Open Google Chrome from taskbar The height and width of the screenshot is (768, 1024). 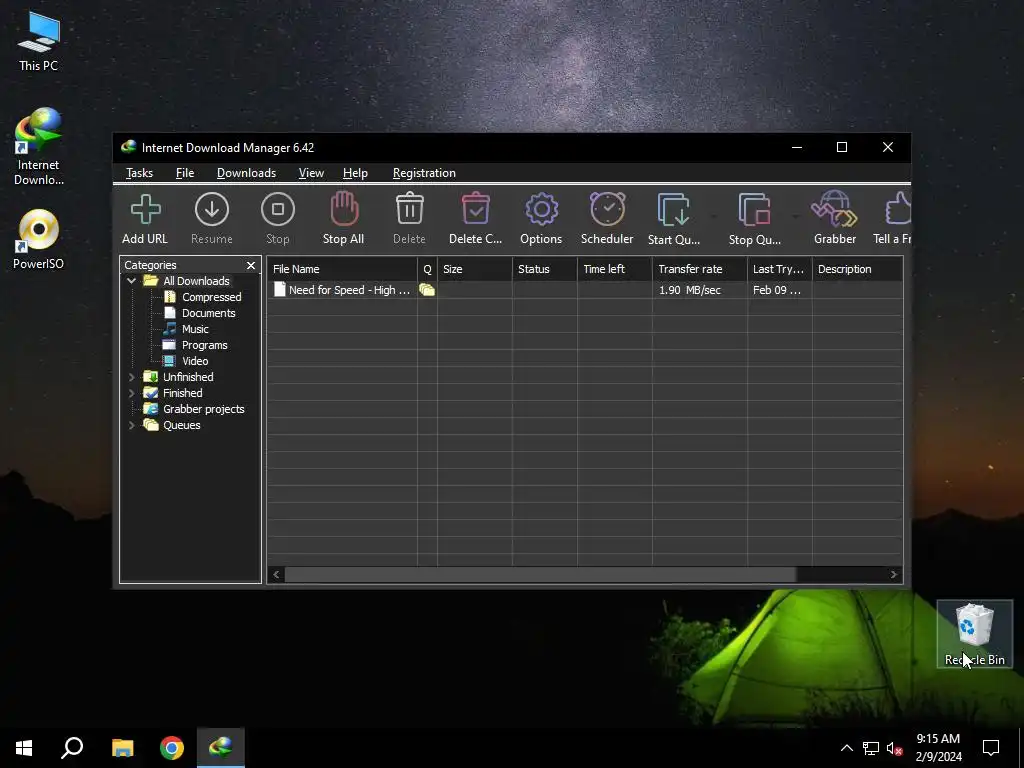(172, 748)
